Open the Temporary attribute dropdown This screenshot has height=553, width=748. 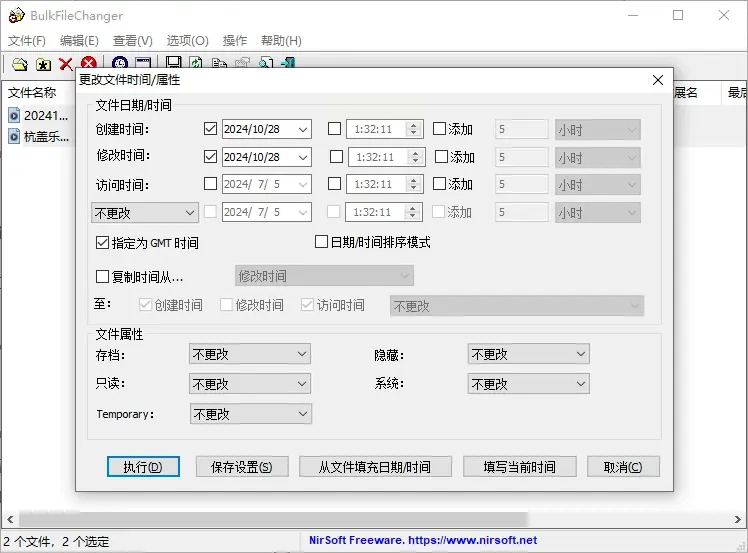(x=250, y=414)
